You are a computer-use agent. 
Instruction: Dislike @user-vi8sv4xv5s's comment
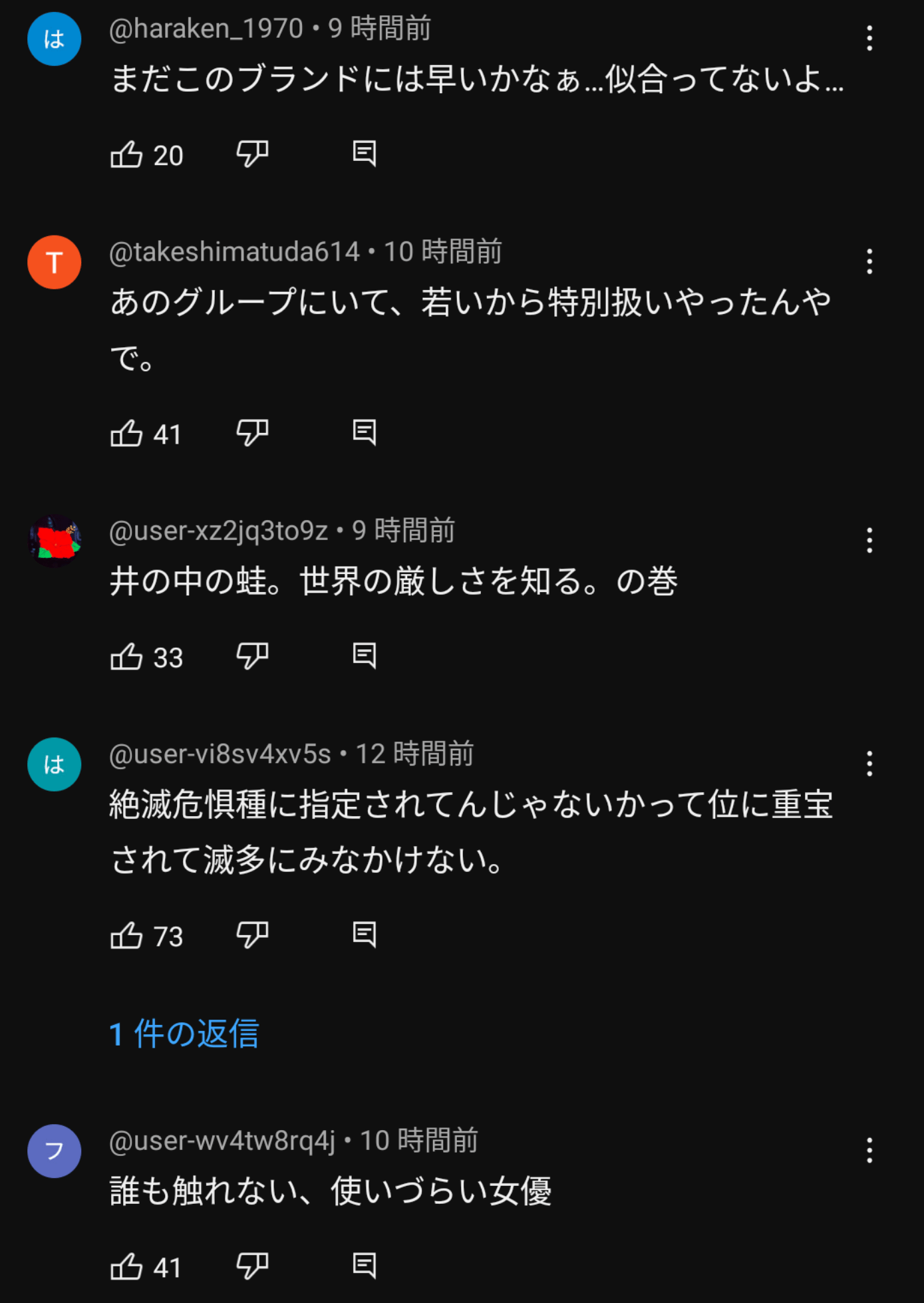(x=252, y=936)
